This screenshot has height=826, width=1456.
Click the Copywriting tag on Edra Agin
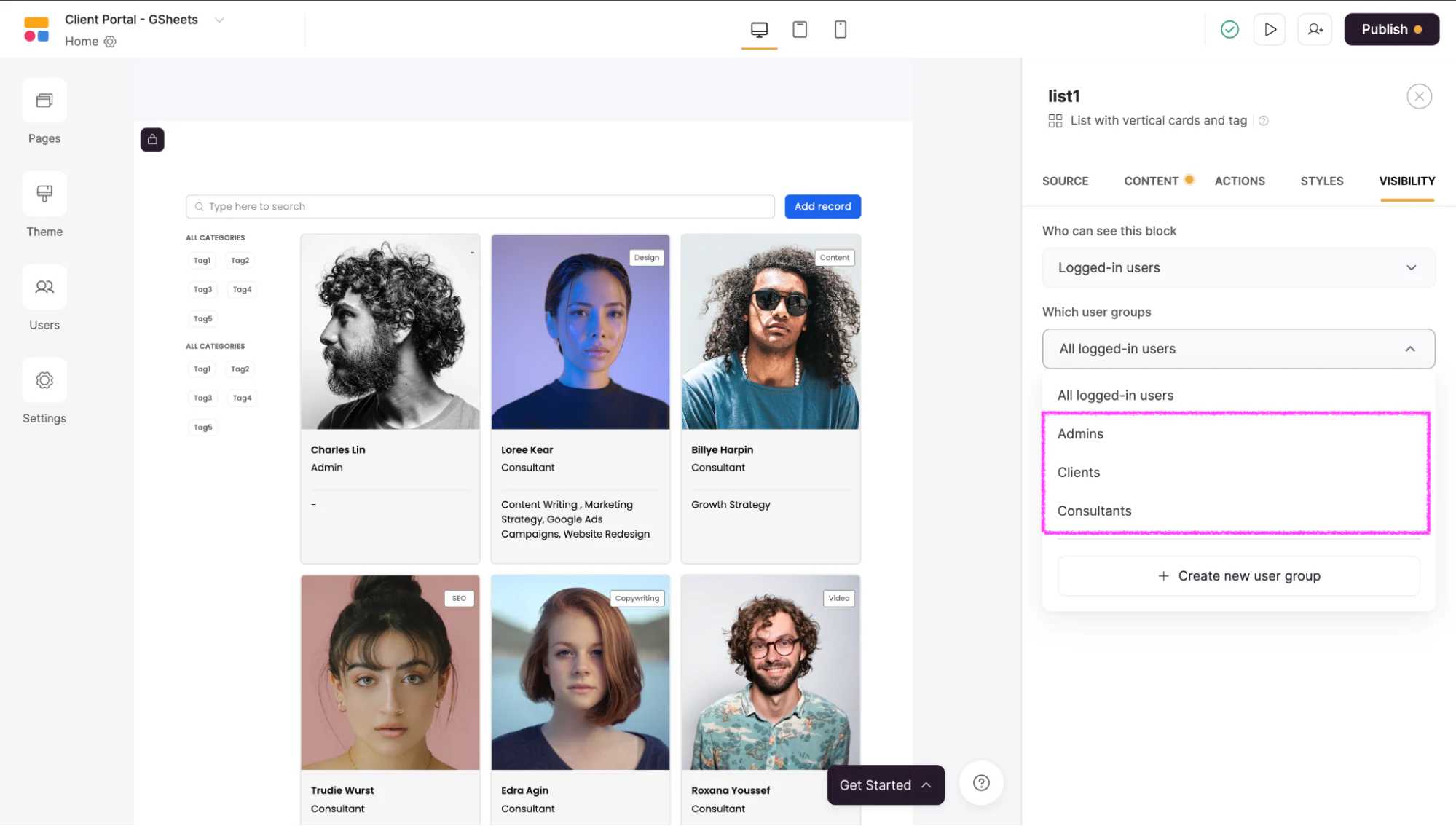[x=637, y=598]
